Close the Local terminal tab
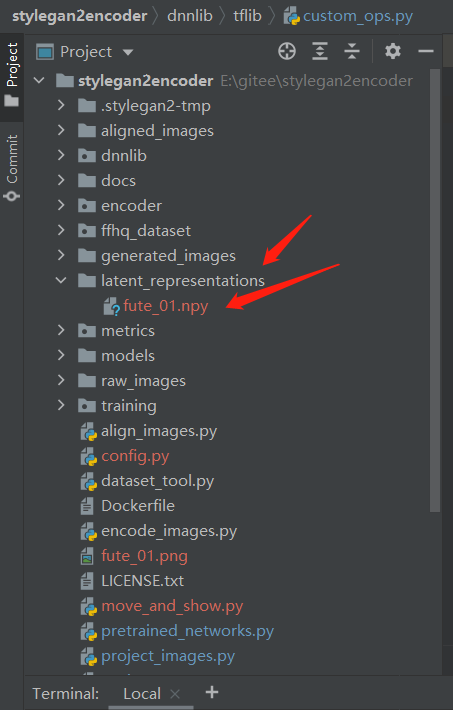 click(x=175, y=694)
